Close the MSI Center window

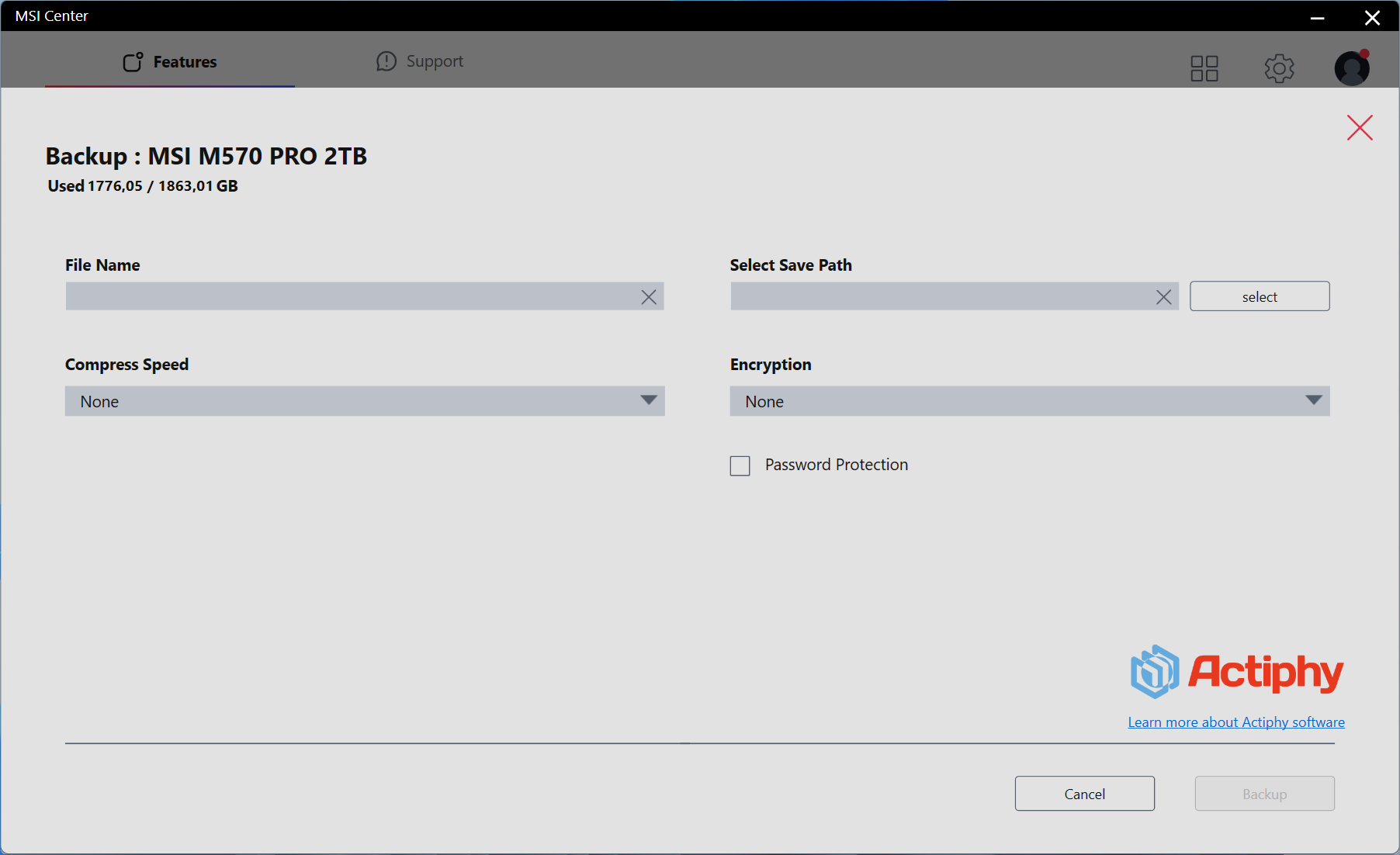point(1372,17)
